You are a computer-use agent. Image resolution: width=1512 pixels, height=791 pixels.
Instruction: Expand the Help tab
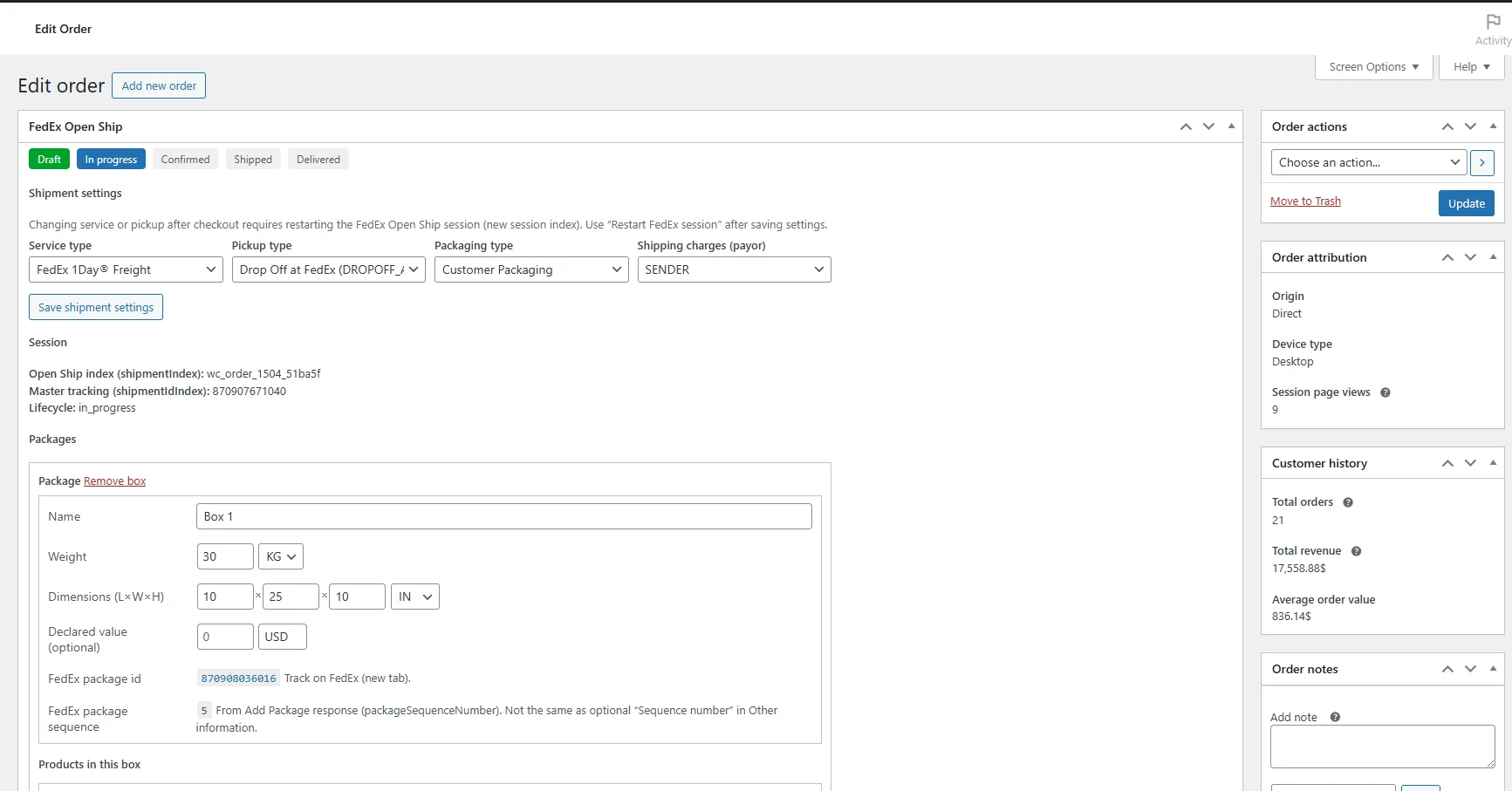click(x=1471, y=67)
